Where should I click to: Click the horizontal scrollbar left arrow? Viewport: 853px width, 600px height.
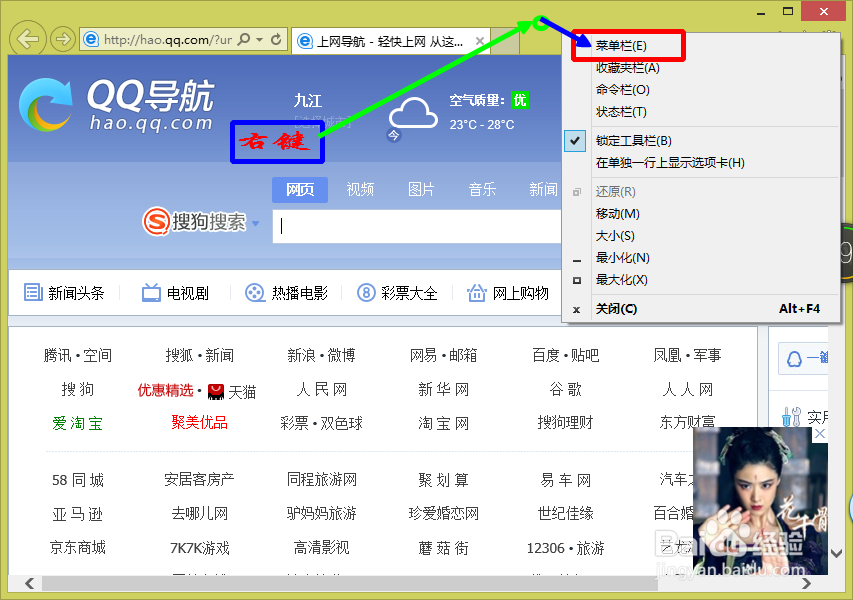pyautogui.click(x=30, y=583)
